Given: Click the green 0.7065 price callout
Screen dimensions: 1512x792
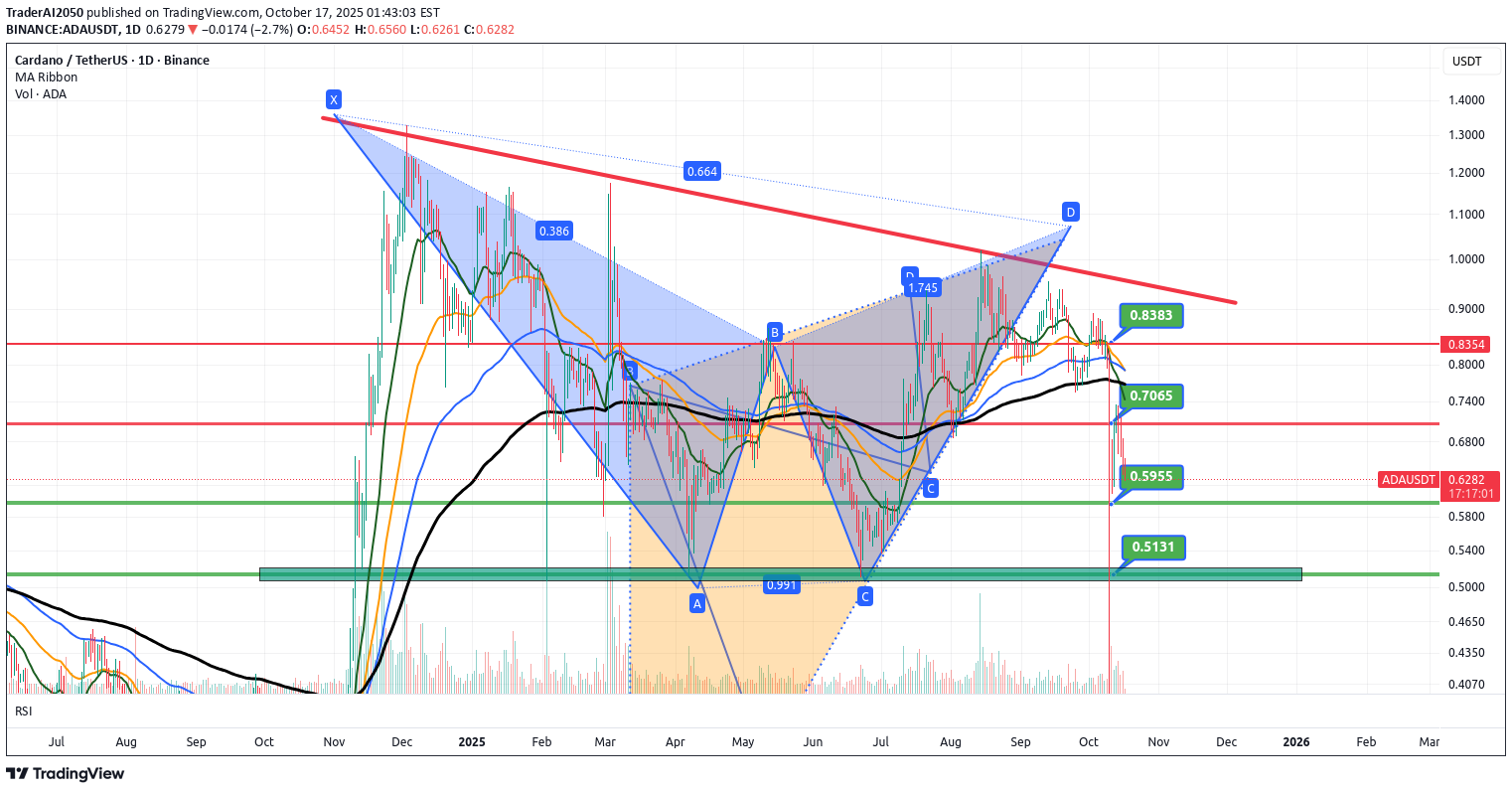Looking at the screenshot, I should click(x=1151, y=396).
